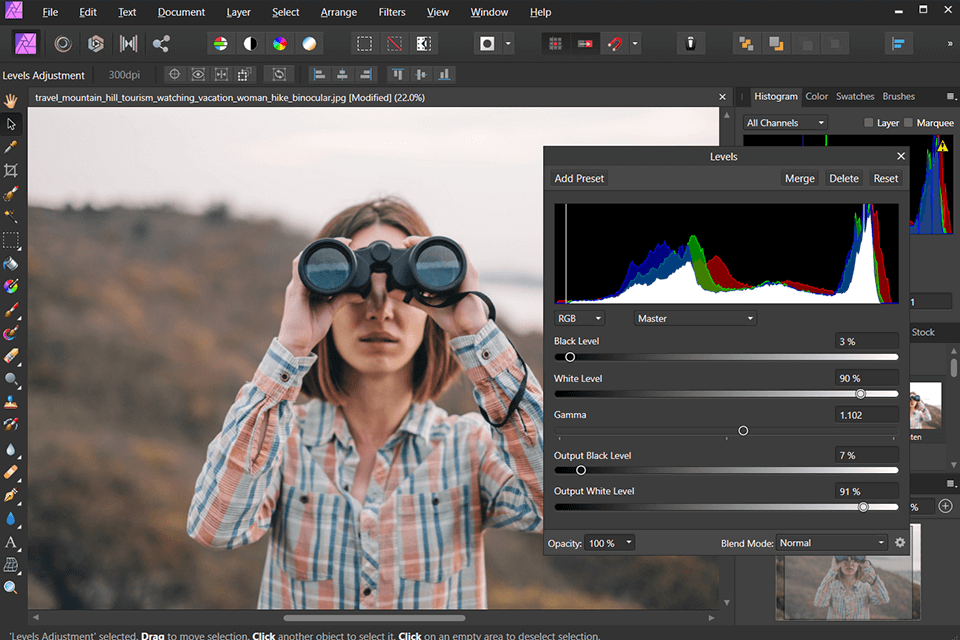Click the Gamma slider handle
960x640 pixels.
click(743, 431)
